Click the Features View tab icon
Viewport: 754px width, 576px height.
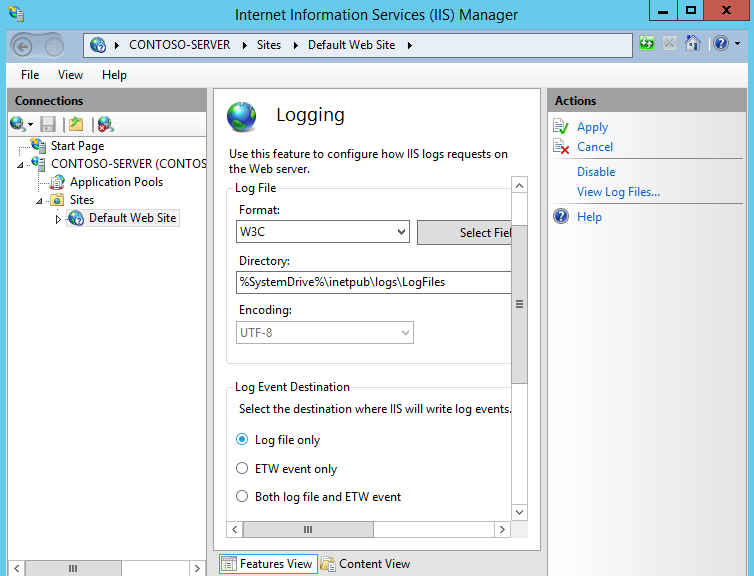[229, 563]
